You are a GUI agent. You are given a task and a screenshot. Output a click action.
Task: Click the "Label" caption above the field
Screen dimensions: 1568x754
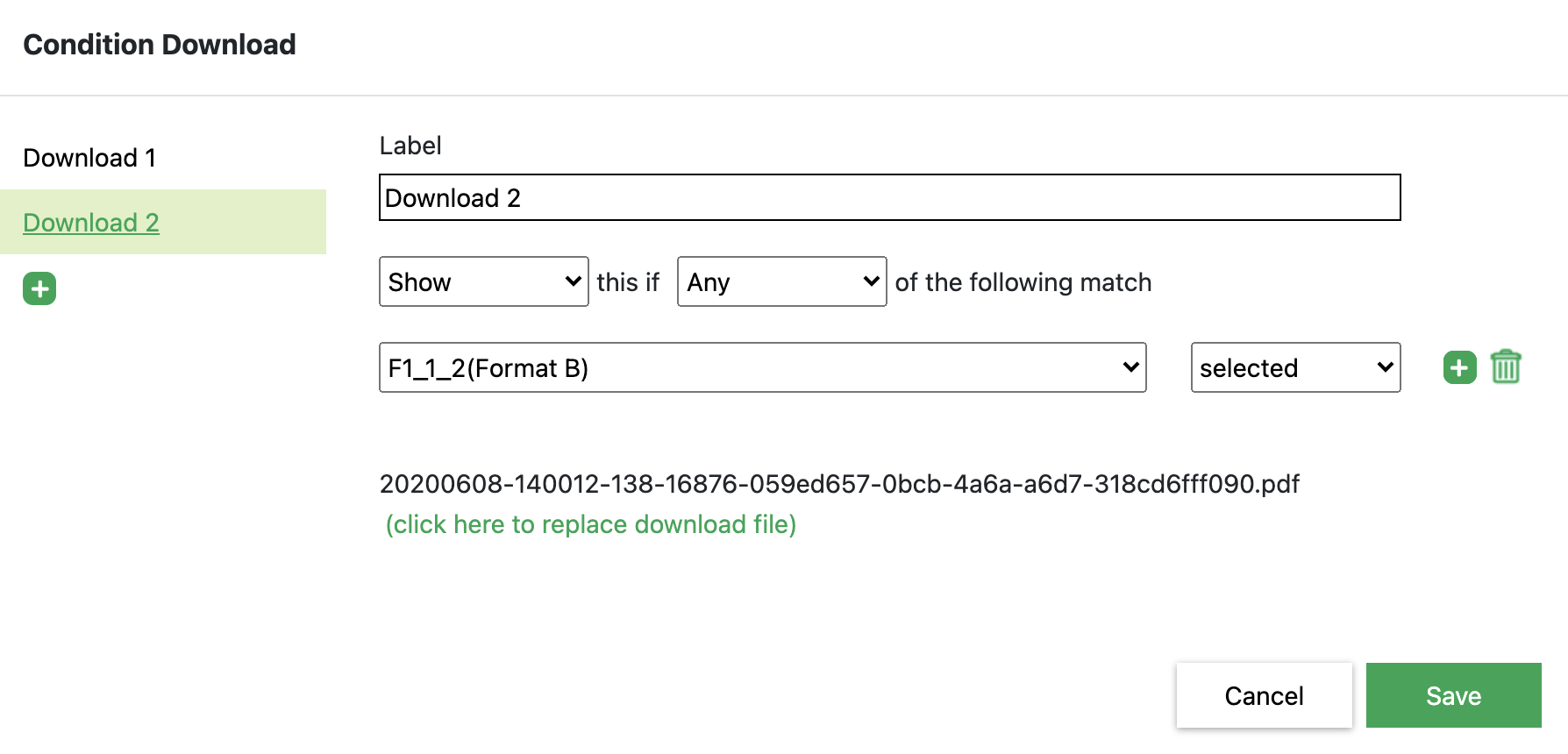click(x=410, y=146)
